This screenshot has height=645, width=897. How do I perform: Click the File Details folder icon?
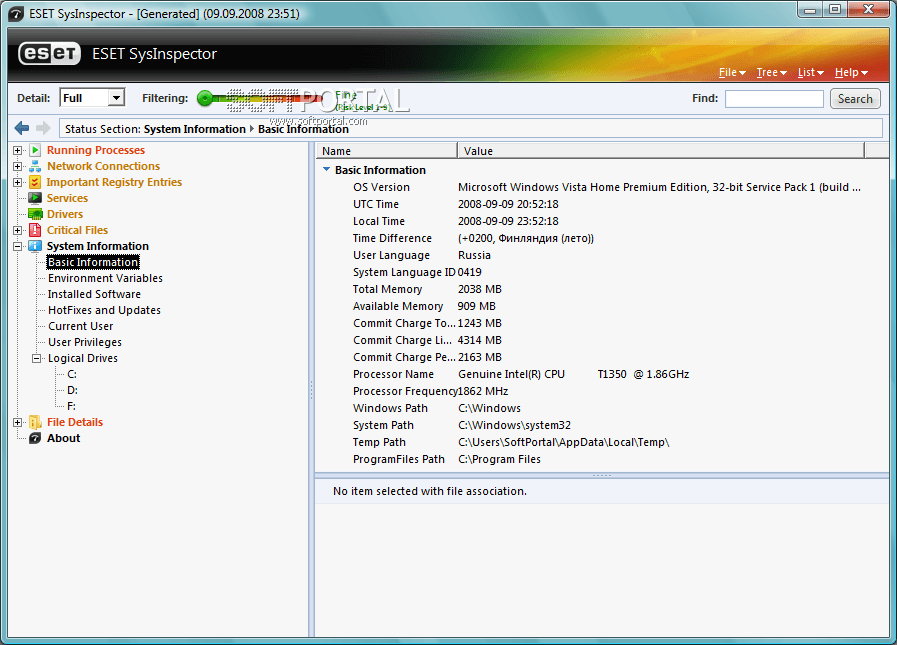(x=35, y=422)
